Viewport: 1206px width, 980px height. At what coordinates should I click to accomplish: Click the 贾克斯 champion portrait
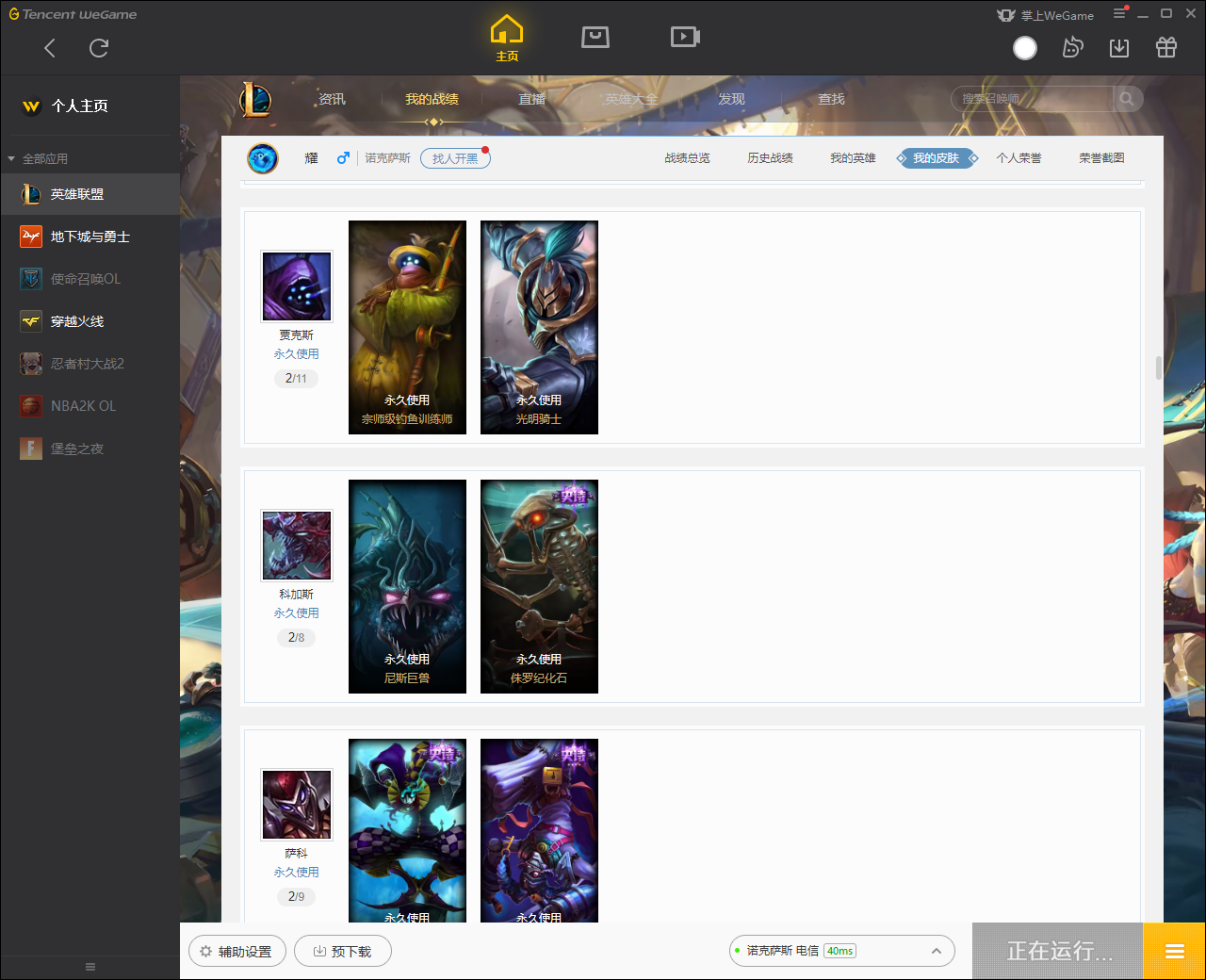(x=297, y=286)
